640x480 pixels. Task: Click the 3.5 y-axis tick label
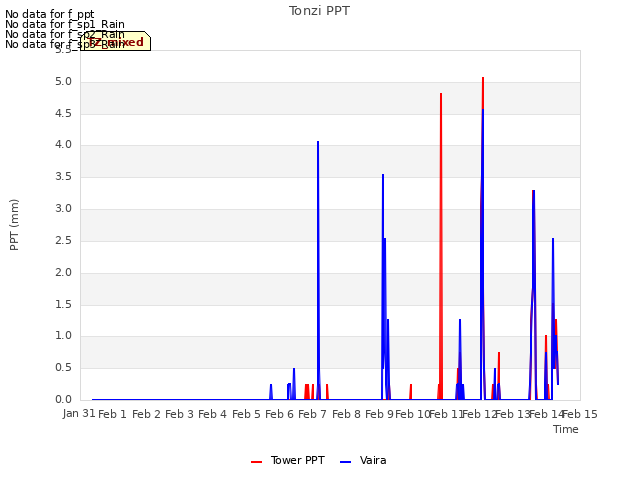[x=63, y=177]
